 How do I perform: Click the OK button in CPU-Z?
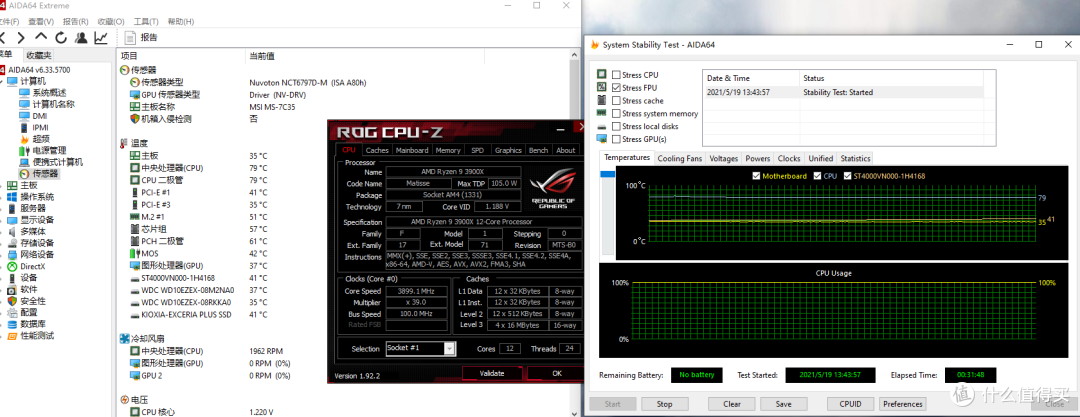[x=557, y=373]
